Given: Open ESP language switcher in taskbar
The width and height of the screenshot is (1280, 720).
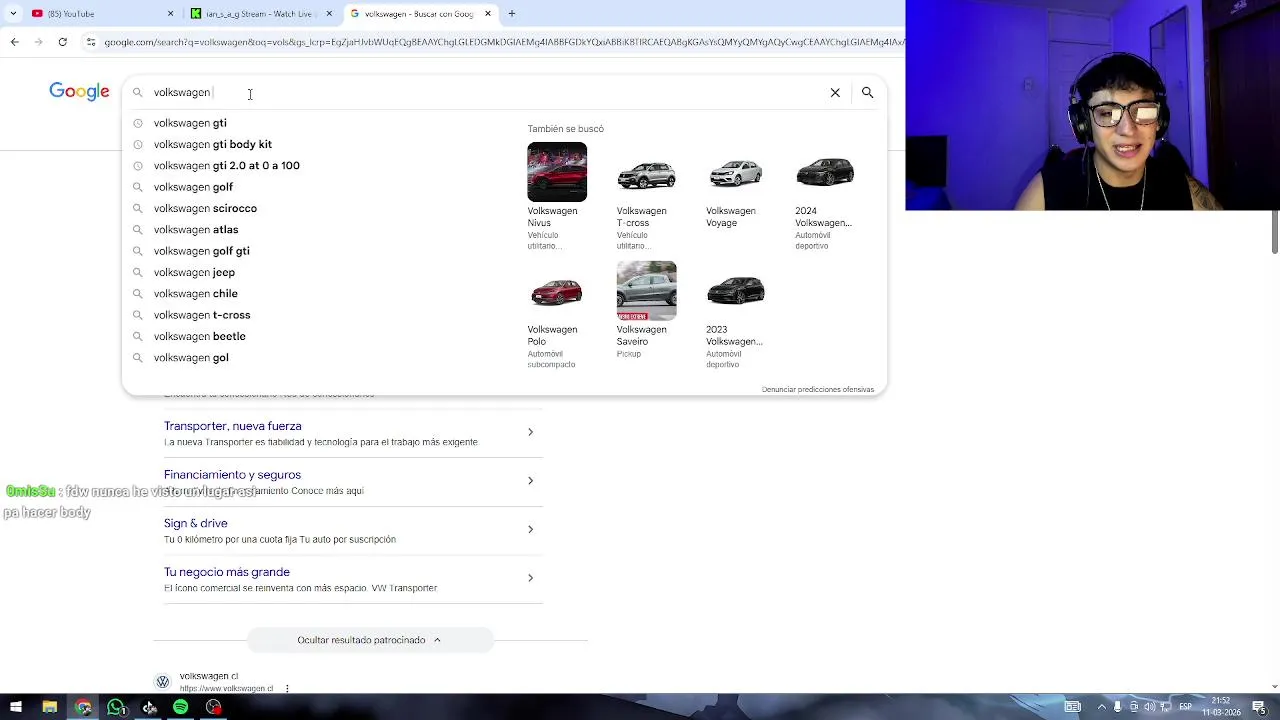Looking at the screenshot, I should pyautogui.click(x=1184, y=707).
